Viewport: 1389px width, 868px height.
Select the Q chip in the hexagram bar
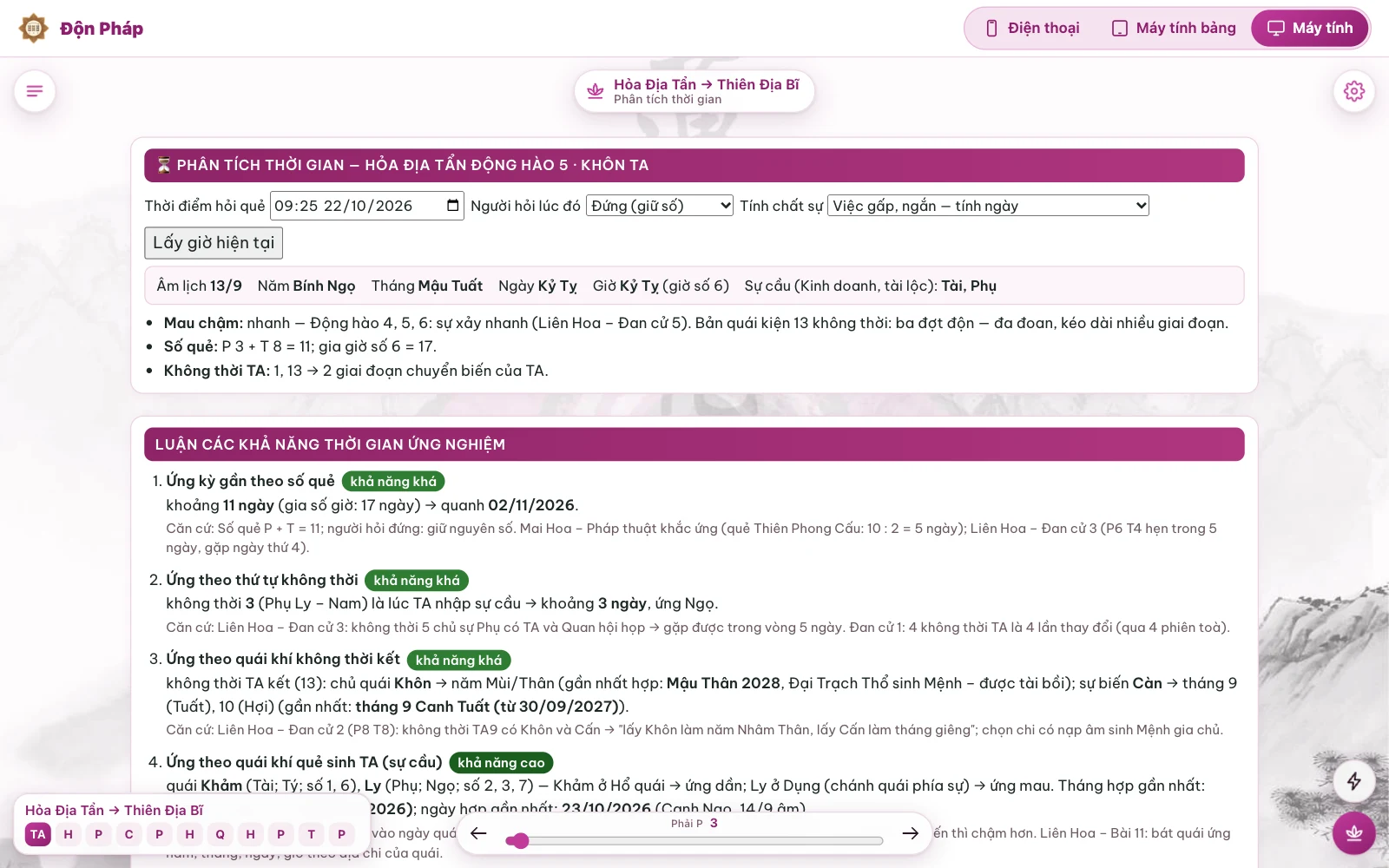(221, 834)
